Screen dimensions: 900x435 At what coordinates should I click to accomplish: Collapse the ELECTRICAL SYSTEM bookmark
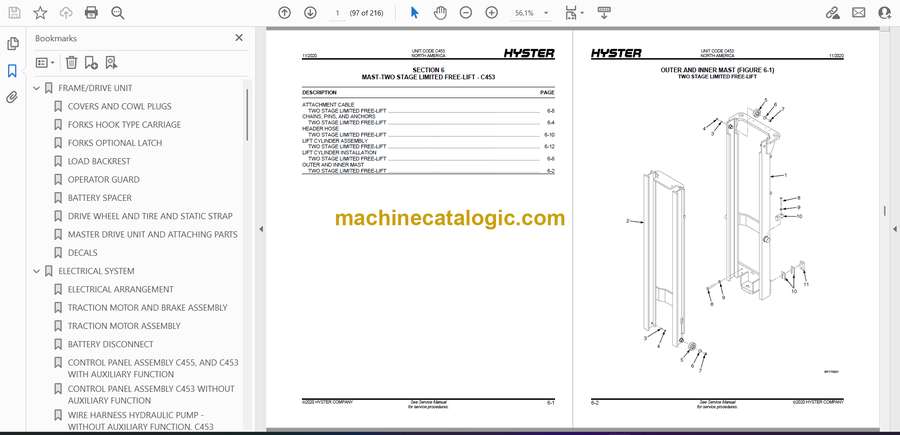click(x=37, y=271)
